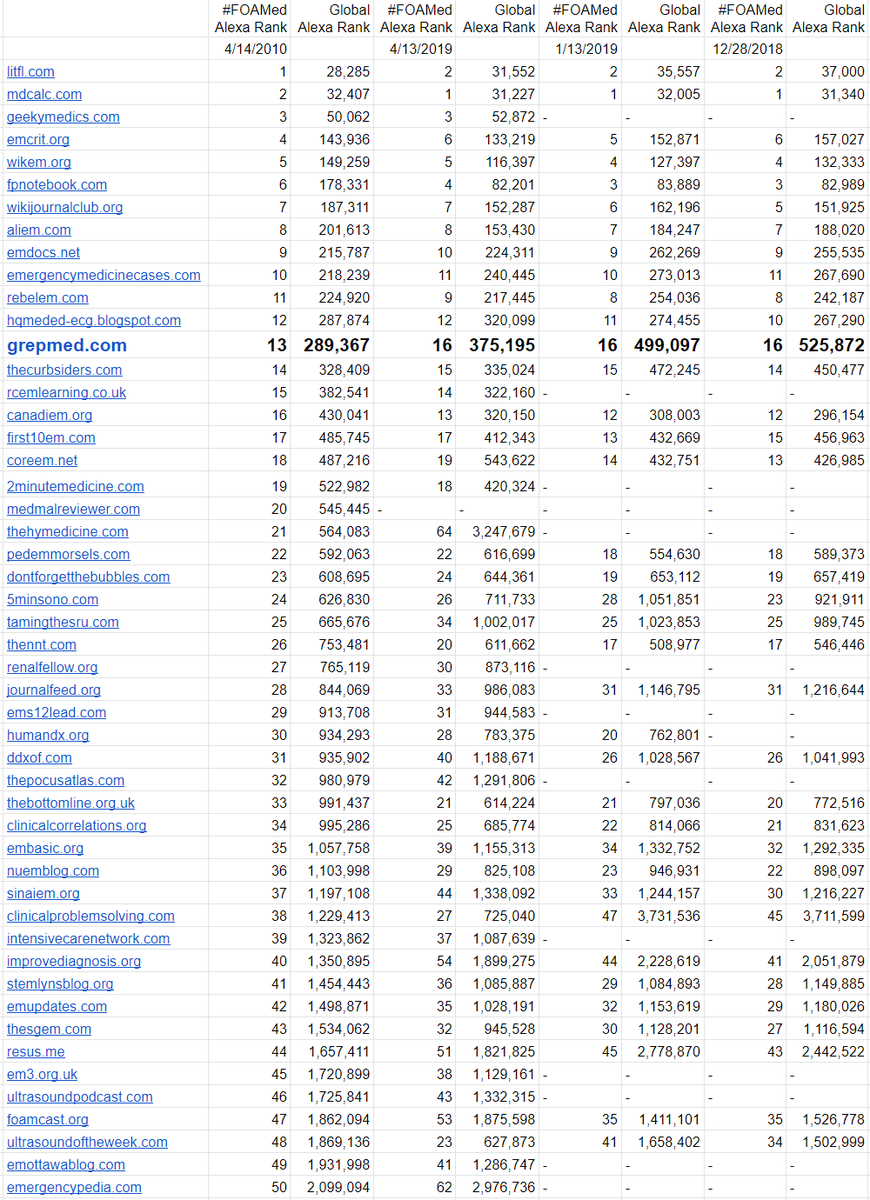Open the hqmeded-ecg.blogspot.com link
Screen dimensions: 870x1200
pyautogui.click(x=94, y=321)
